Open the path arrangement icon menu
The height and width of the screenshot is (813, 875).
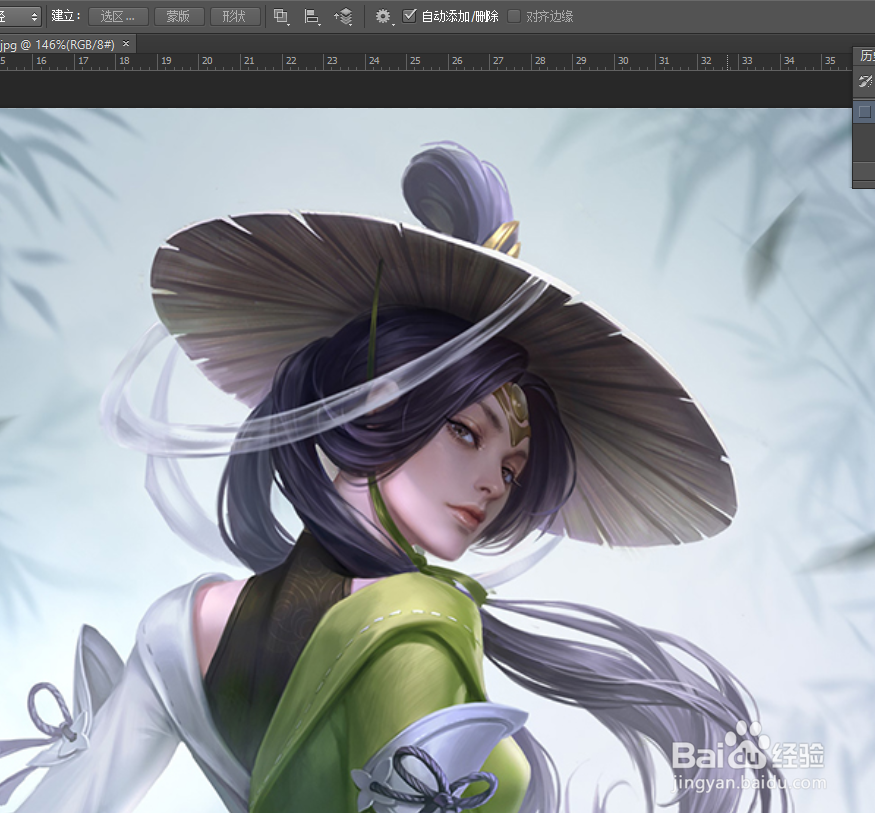(343, 17)
